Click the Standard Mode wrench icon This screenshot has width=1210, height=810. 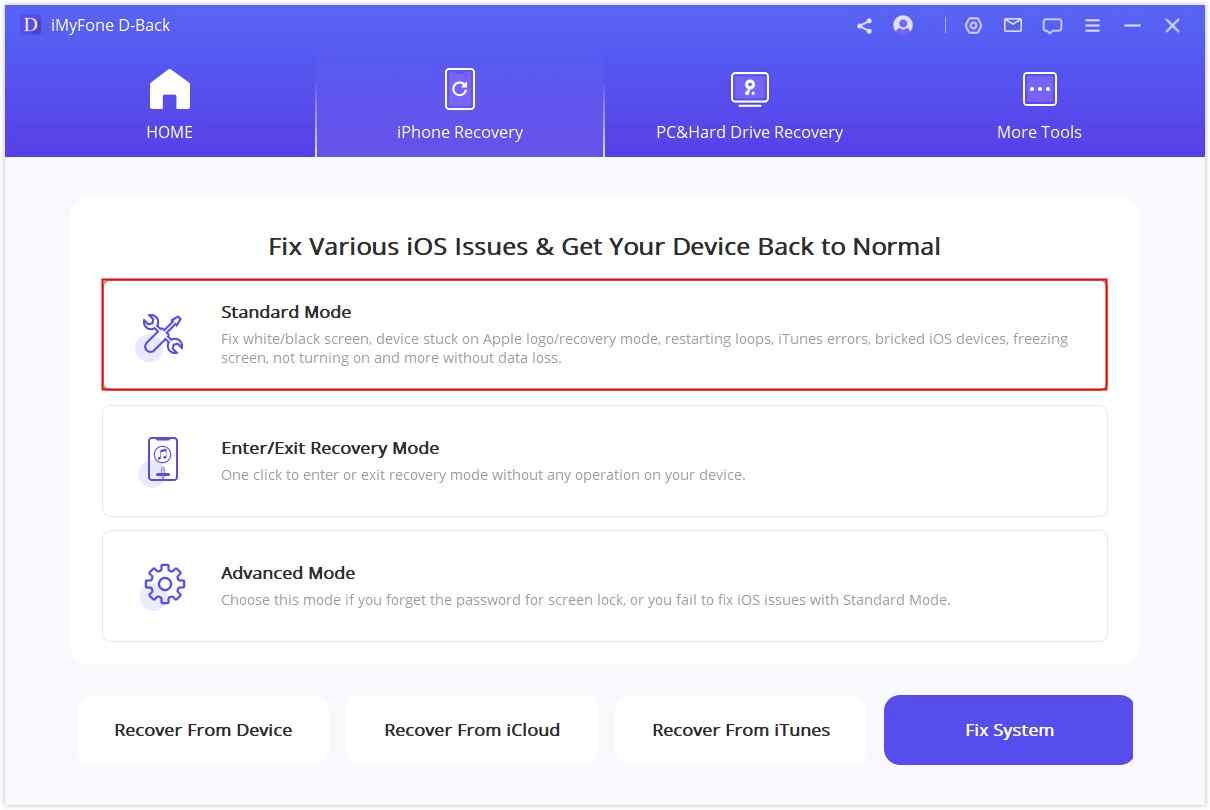click(x=162, y=334)
